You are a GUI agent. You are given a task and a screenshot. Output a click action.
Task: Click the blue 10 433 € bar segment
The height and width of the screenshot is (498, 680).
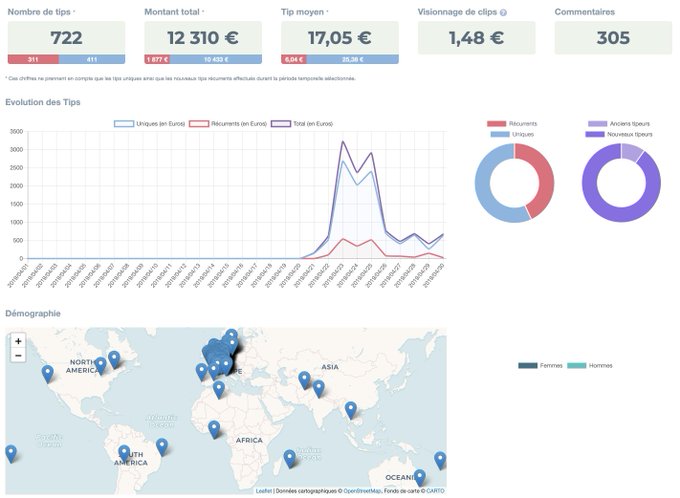[216, 59]
